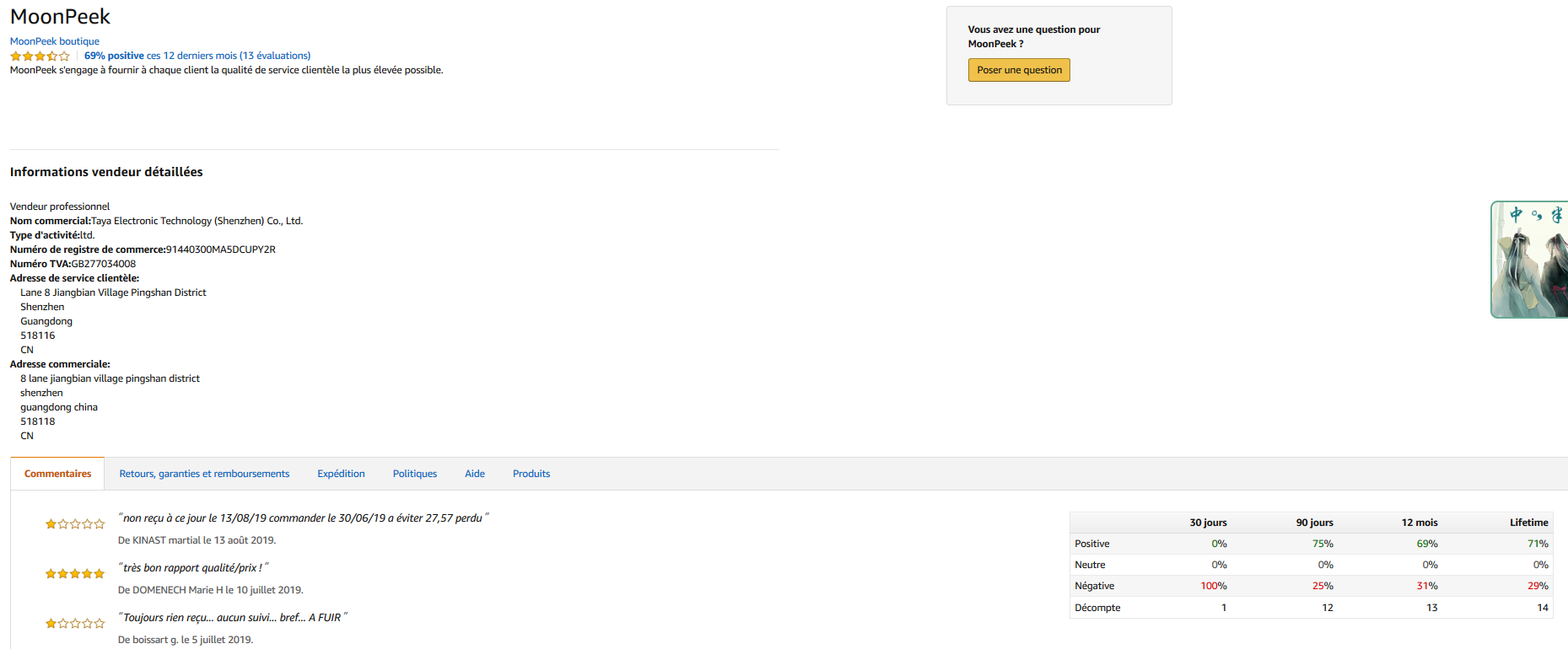Viewport: 1568px width, 649px height.
Task: Click the five-star rating of DOMENECH Marie review
Action: (75, 574)
